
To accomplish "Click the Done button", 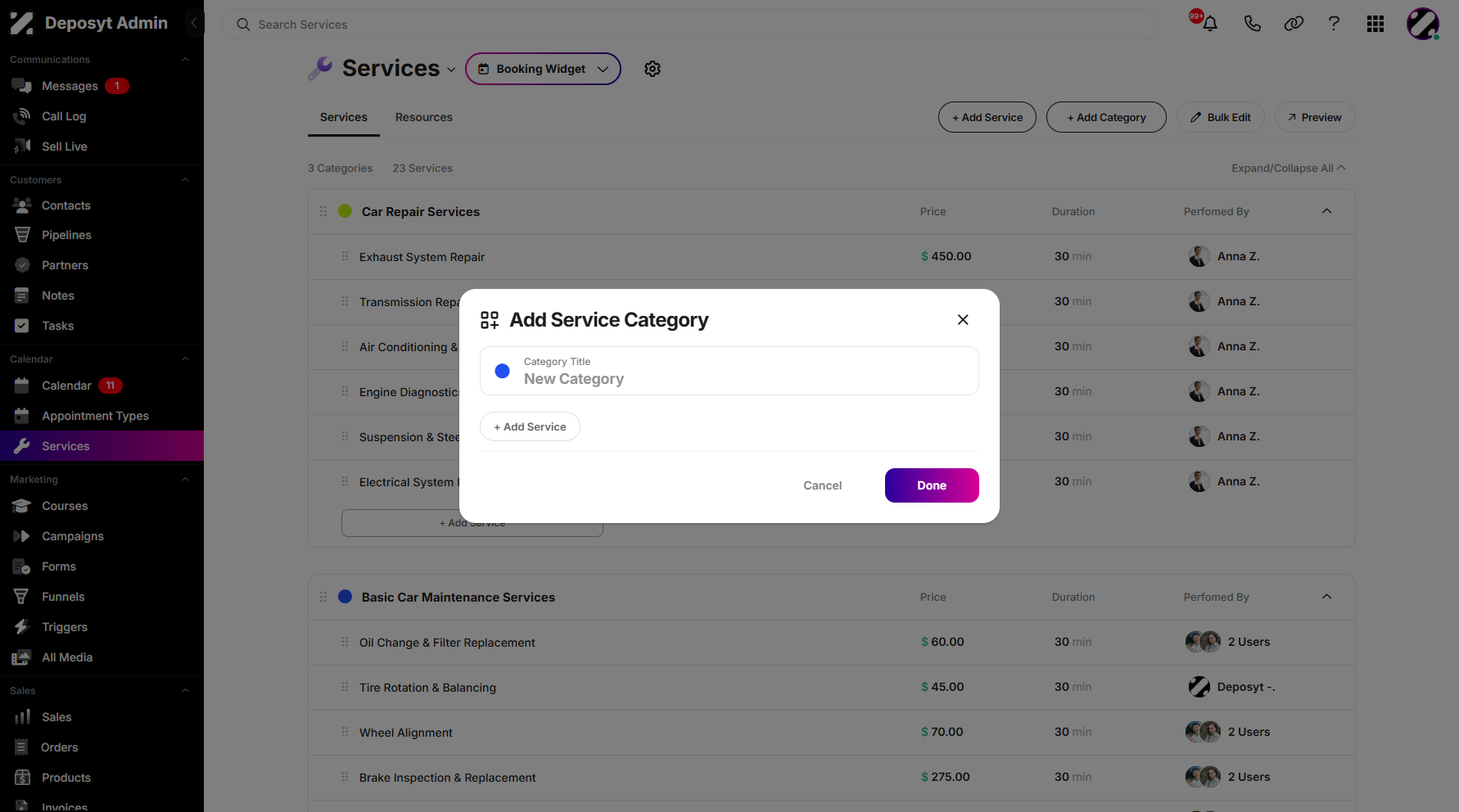I will click(932, 485).
